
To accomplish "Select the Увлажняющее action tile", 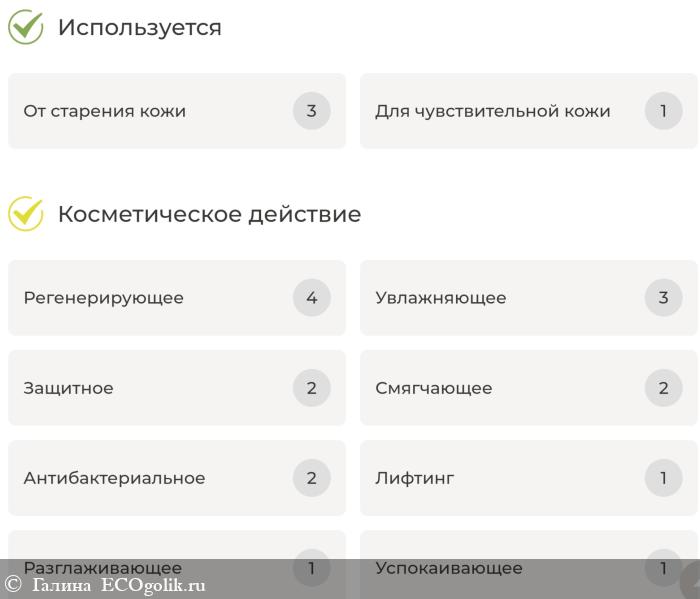I will [500, 298].
